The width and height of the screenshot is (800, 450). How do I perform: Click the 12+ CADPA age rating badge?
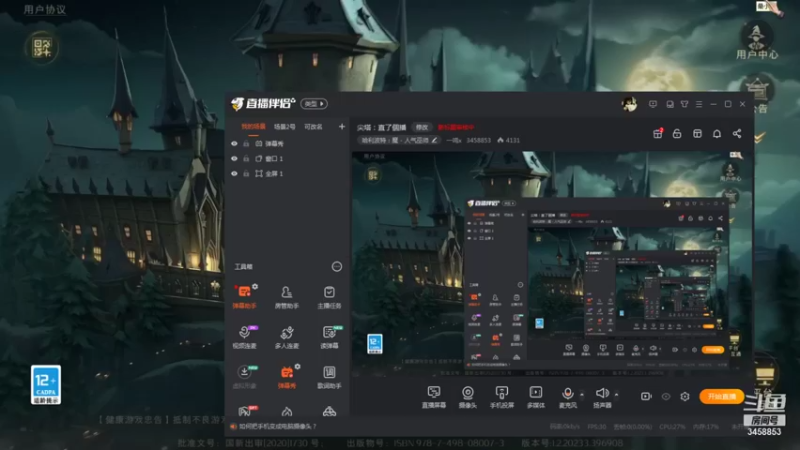click(x=46, y=385)
